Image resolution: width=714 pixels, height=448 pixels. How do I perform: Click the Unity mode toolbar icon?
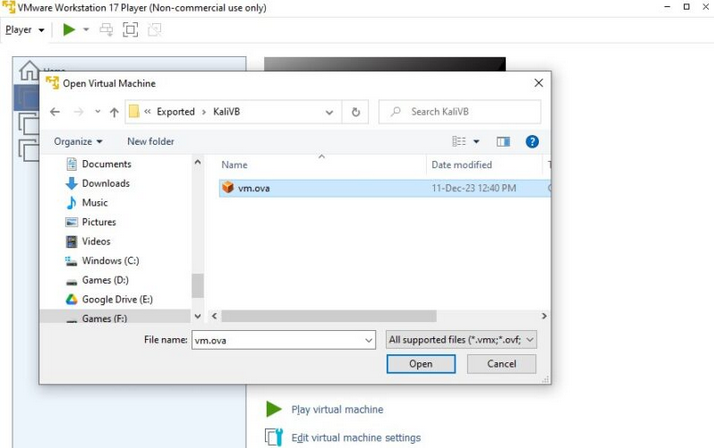click(x=154, y=30)
